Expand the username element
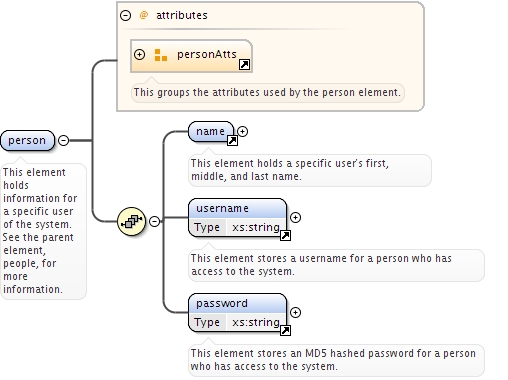The height and width of the screenshot is (380, 508). (295, 218)
